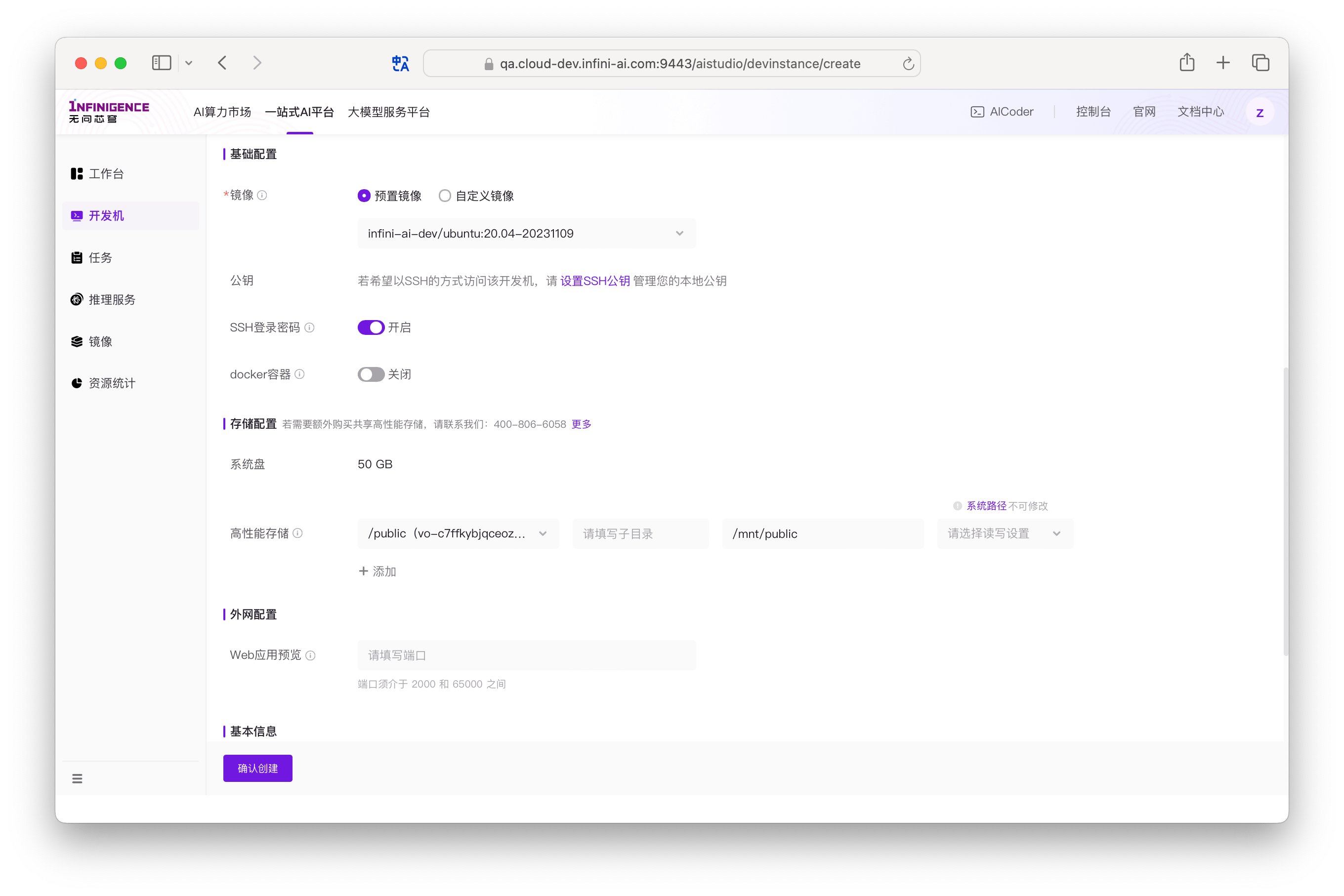Click the 资源统计 pie chart icon
This screenshot has width=1344, height=896.
[77, 383]
